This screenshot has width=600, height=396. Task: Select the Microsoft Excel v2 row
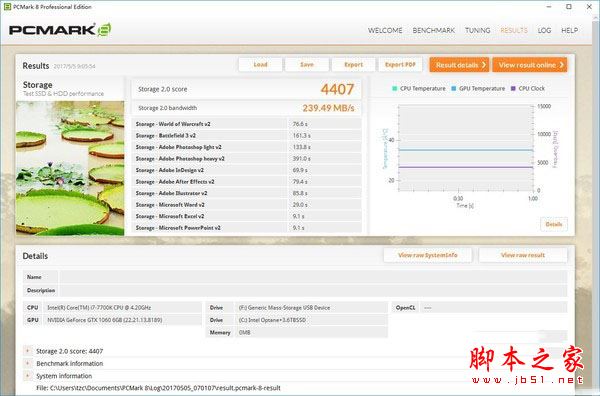point(246,216)
